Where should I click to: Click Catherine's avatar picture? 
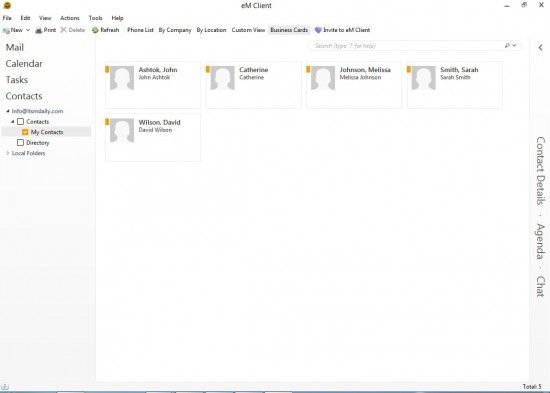222,78
